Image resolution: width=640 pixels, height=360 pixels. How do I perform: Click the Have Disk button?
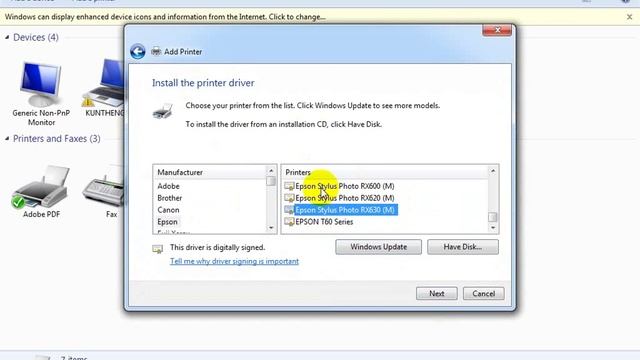pyautogui.click(x=462, y=247)
